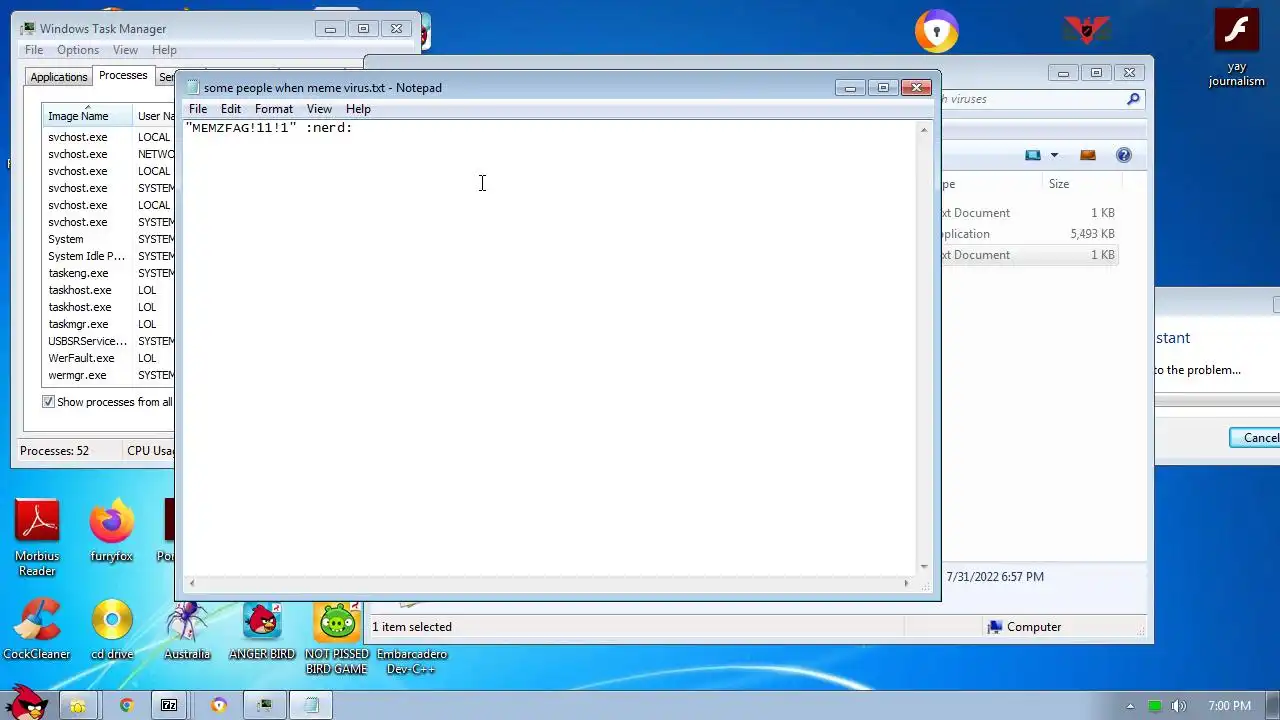Click in the Notepad text area
1280x720 pixels.
tap(549, 348)
